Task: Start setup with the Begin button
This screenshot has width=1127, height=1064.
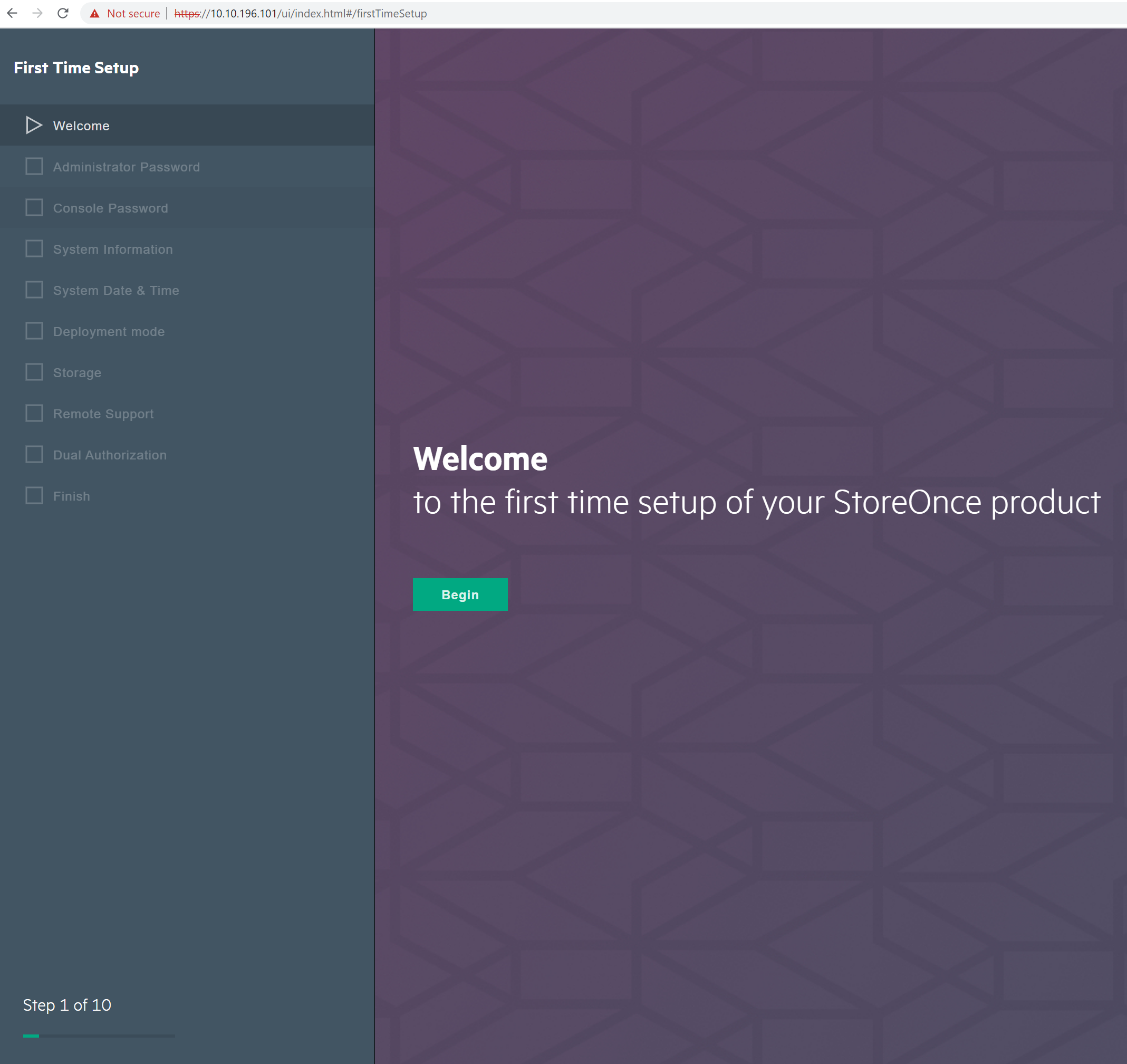Action: pyautogui.click(x=460, y=595)
